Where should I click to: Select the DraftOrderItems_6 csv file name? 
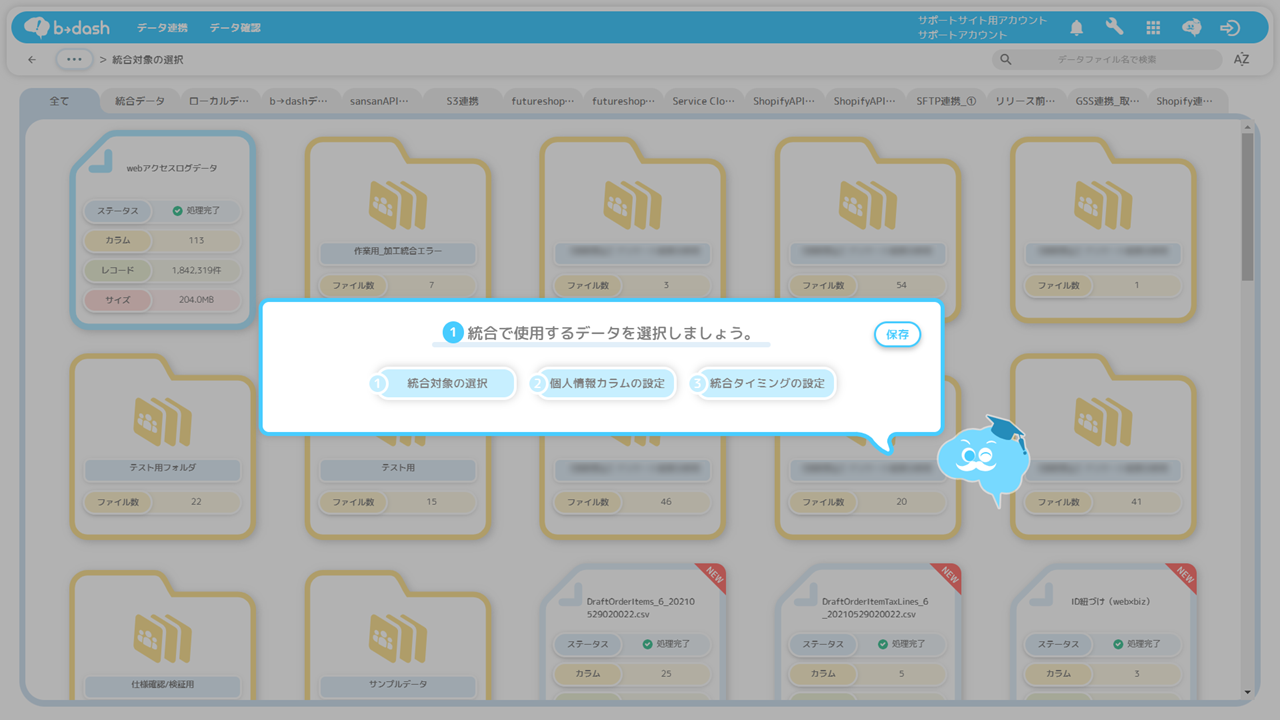pyautogui.click(x=640, y=608)
